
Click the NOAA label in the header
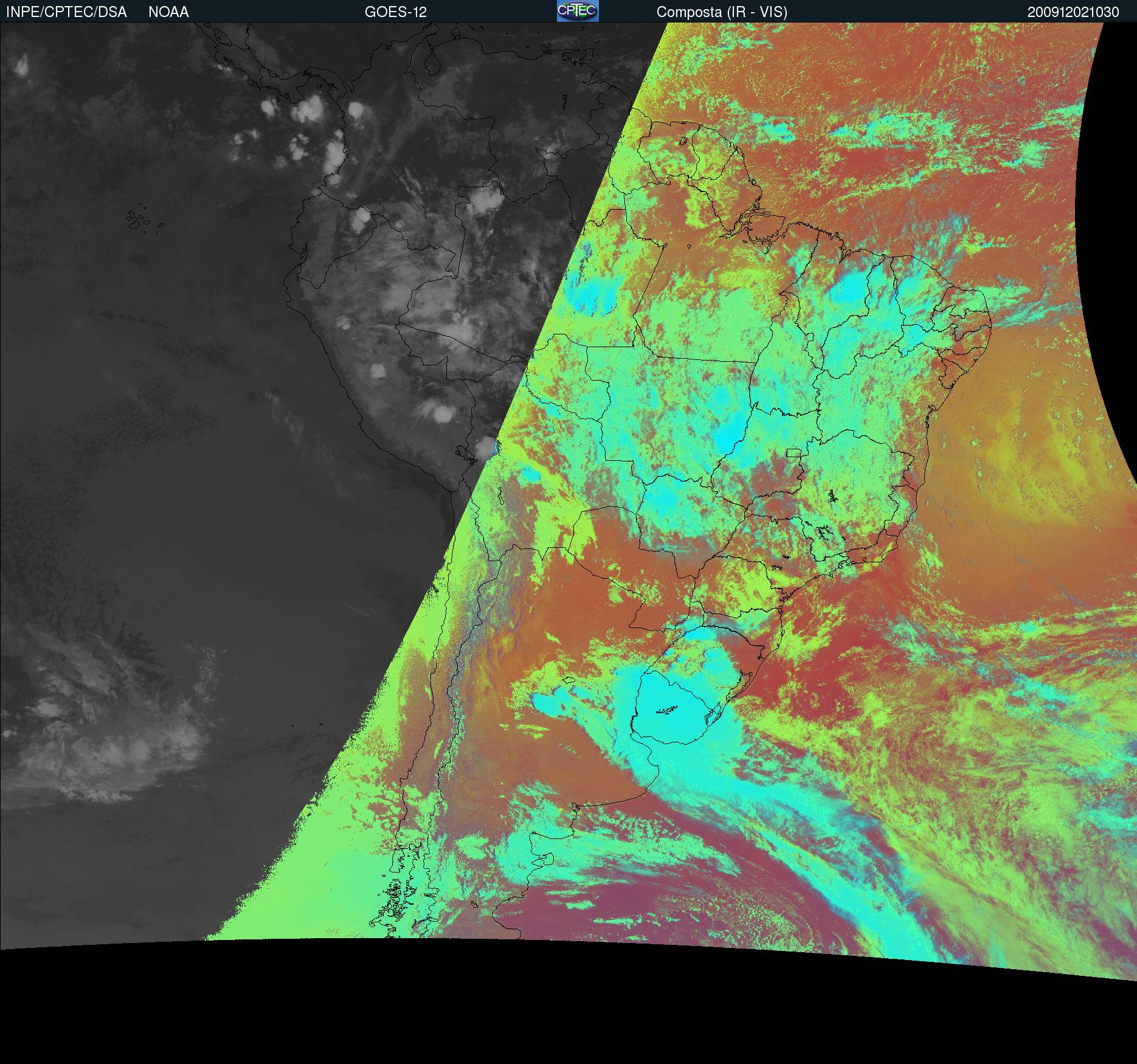pyautogui.click(x=168, y=12)
